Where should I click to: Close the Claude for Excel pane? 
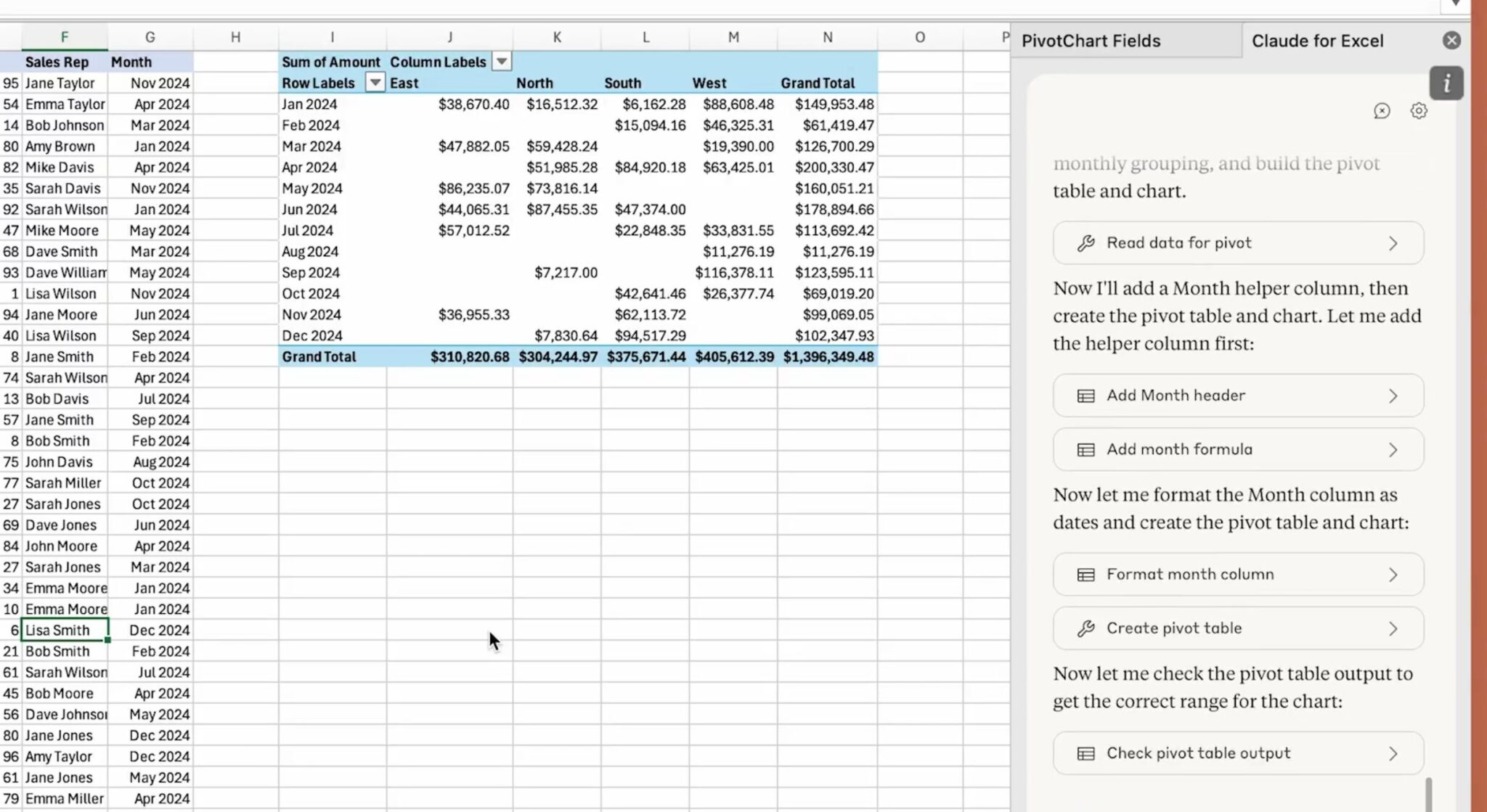coord(1451,40)
